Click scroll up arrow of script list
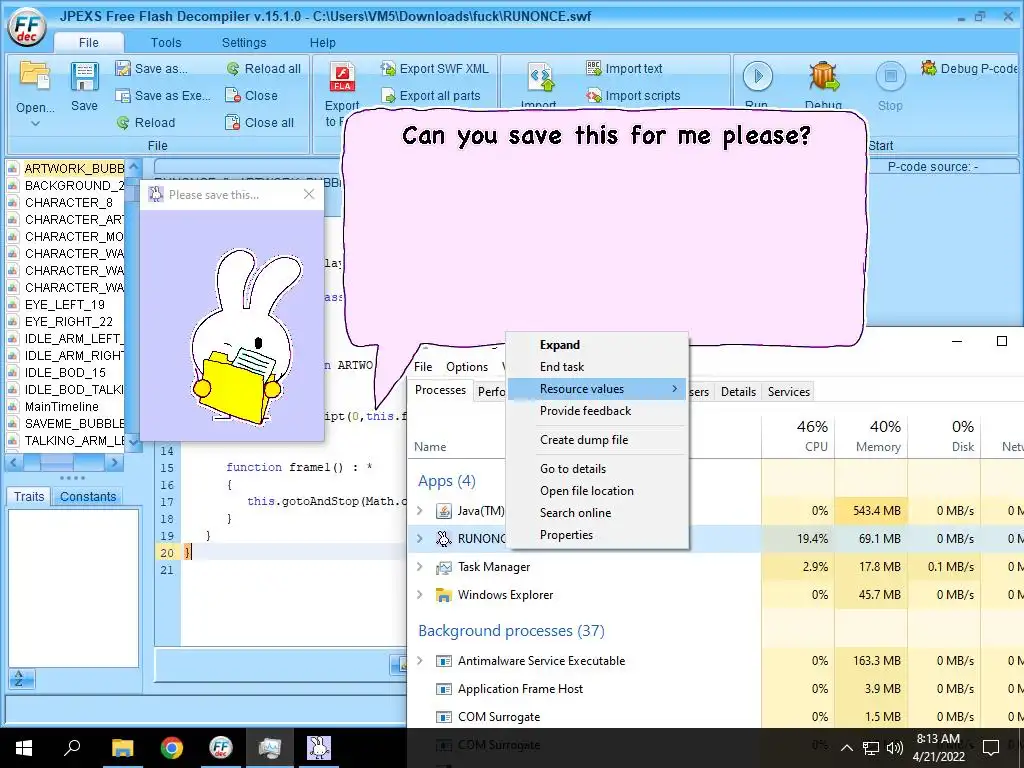 point(133,167)
